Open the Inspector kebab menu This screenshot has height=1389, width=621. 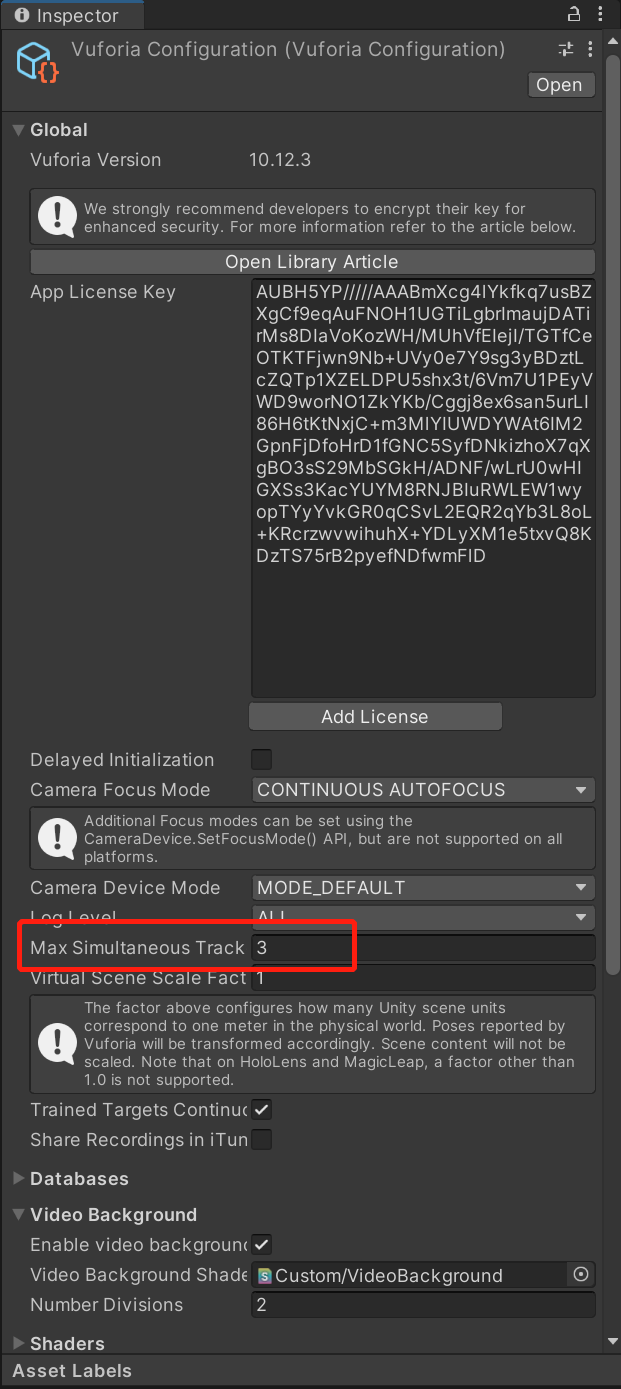598,14
